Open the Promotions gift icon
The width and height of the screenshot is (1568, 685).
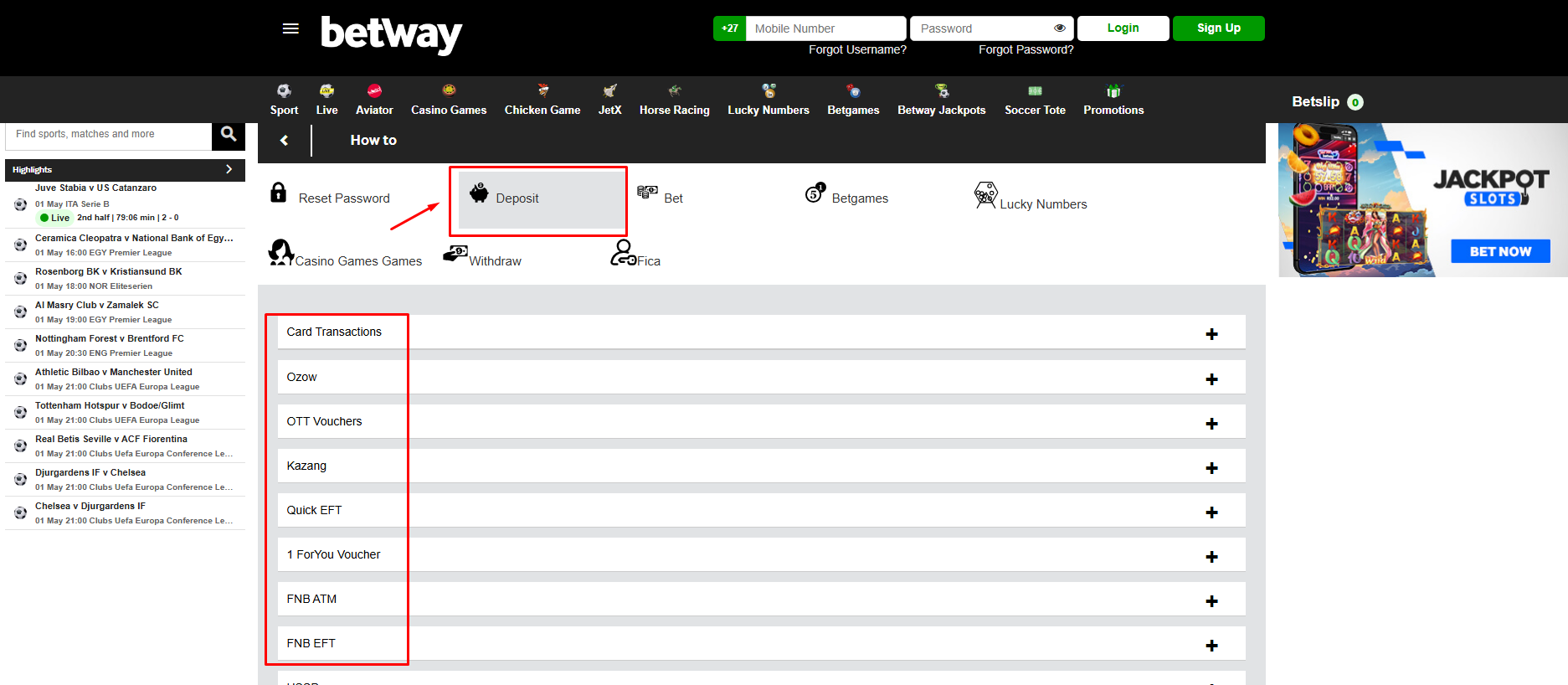click(x=1113, y=91)
